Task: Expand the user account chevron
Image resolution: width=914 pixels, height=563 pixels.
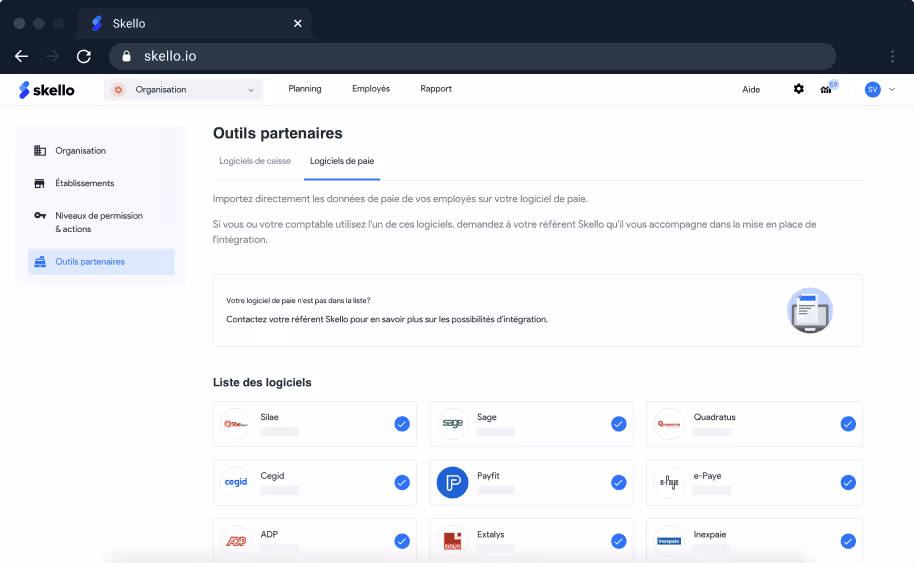Action: [892, 90]
